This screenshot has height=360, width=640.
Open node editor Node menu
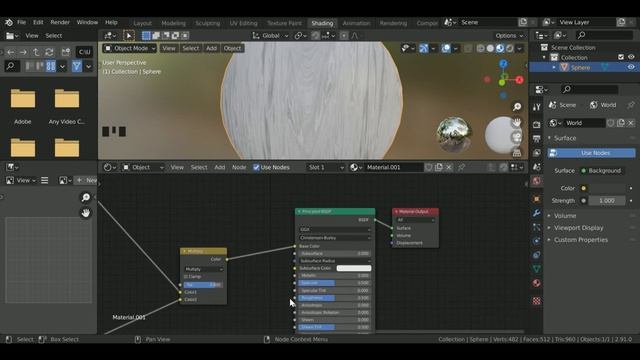239,167
